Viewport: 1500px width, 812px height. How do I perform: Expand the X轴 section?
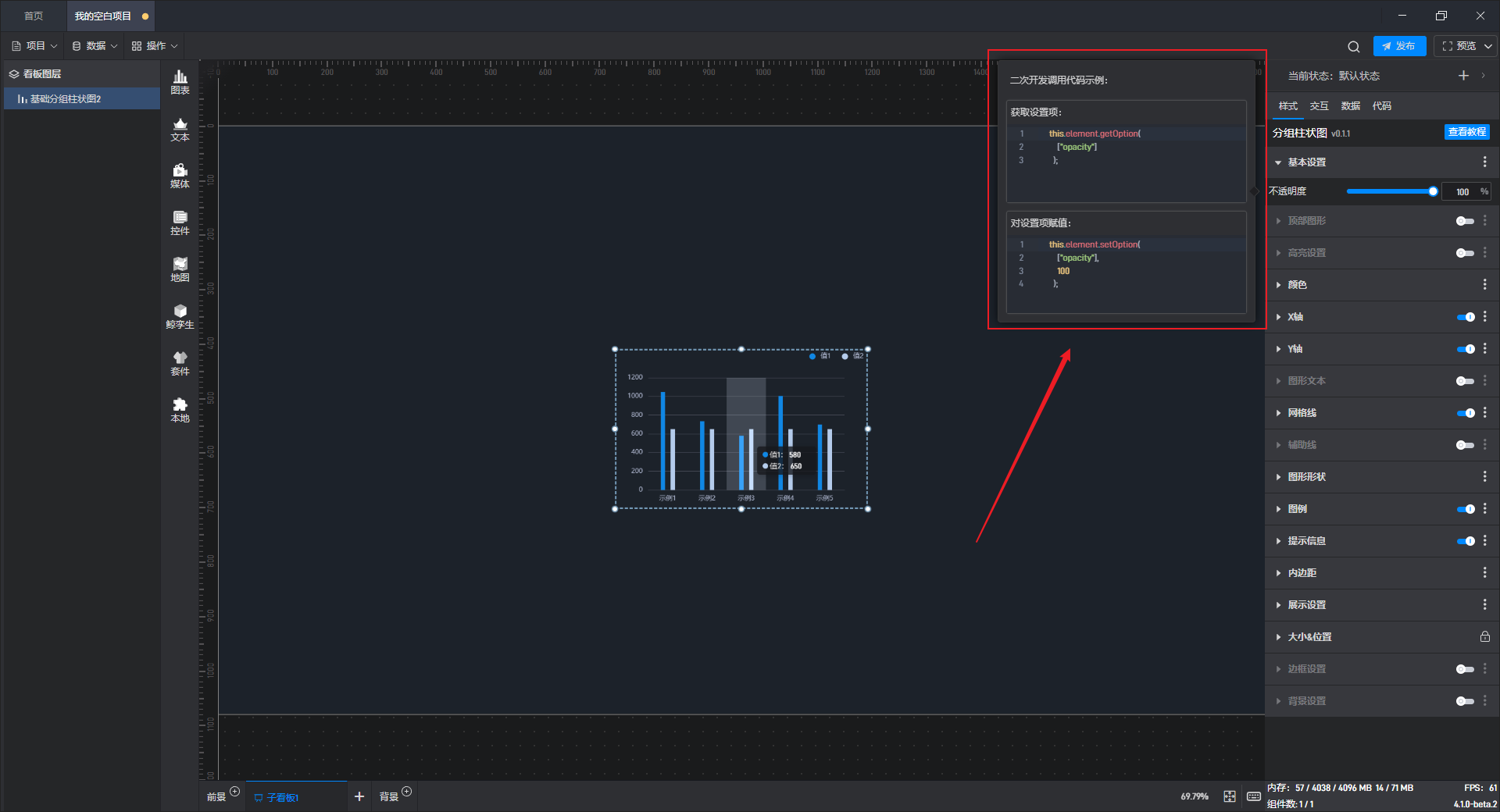pos(1278,317)
